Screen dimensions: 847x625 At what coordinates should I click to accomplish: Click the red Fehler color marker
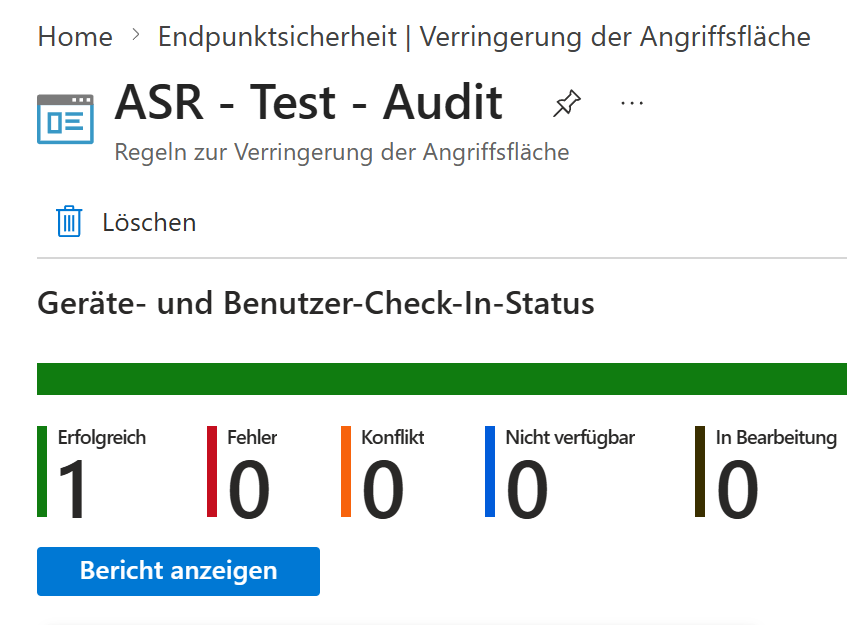coord(212,471)
